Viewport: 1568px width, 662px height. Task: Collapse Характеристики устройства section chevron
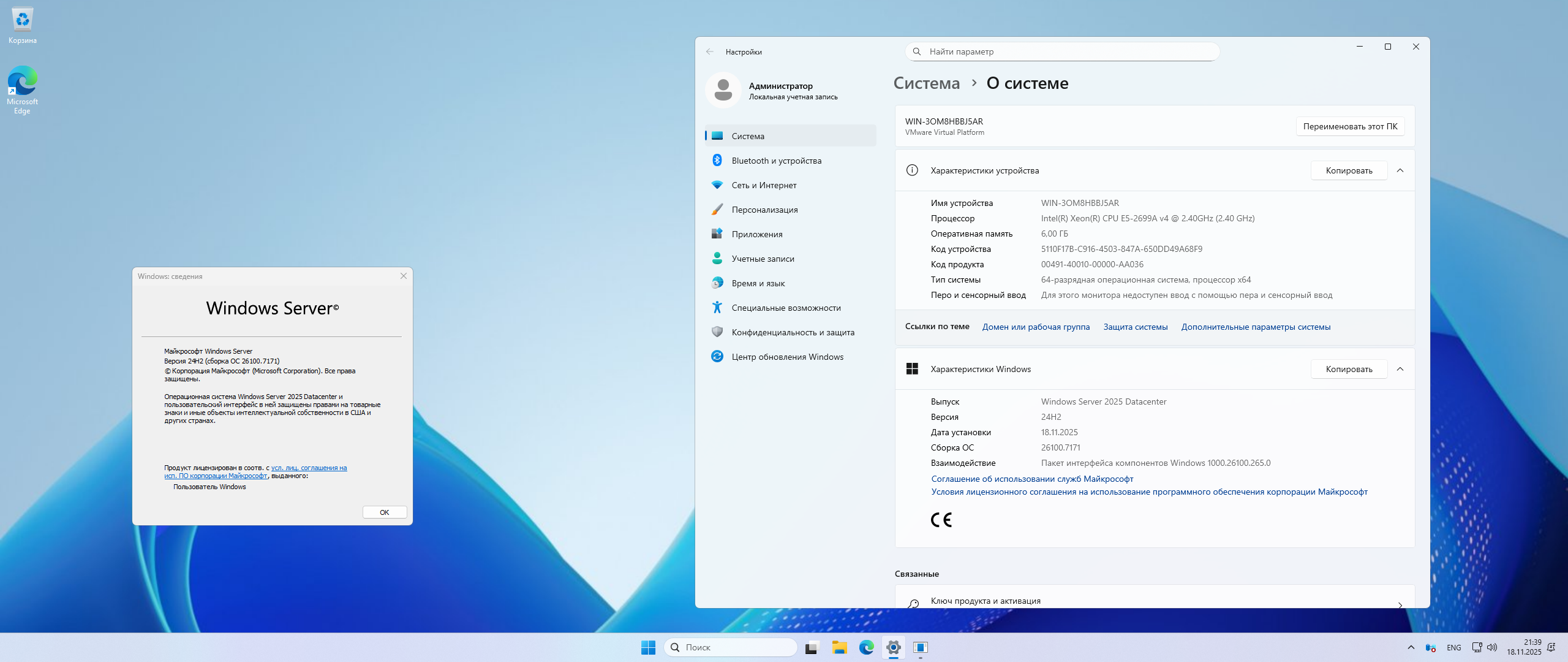(1400, 170)
